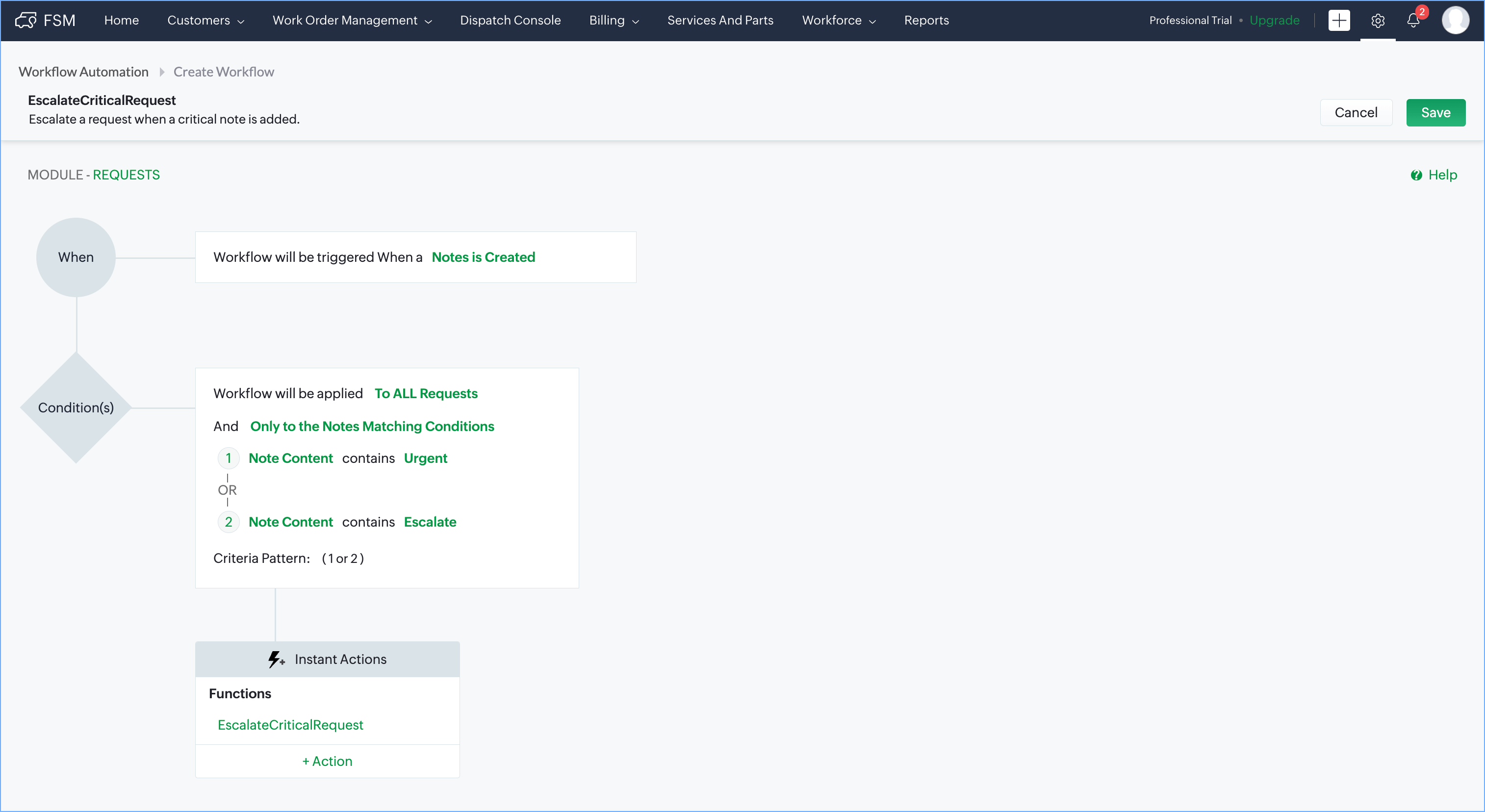Open the EscalateCriticalRequest function link

point(290,725)
